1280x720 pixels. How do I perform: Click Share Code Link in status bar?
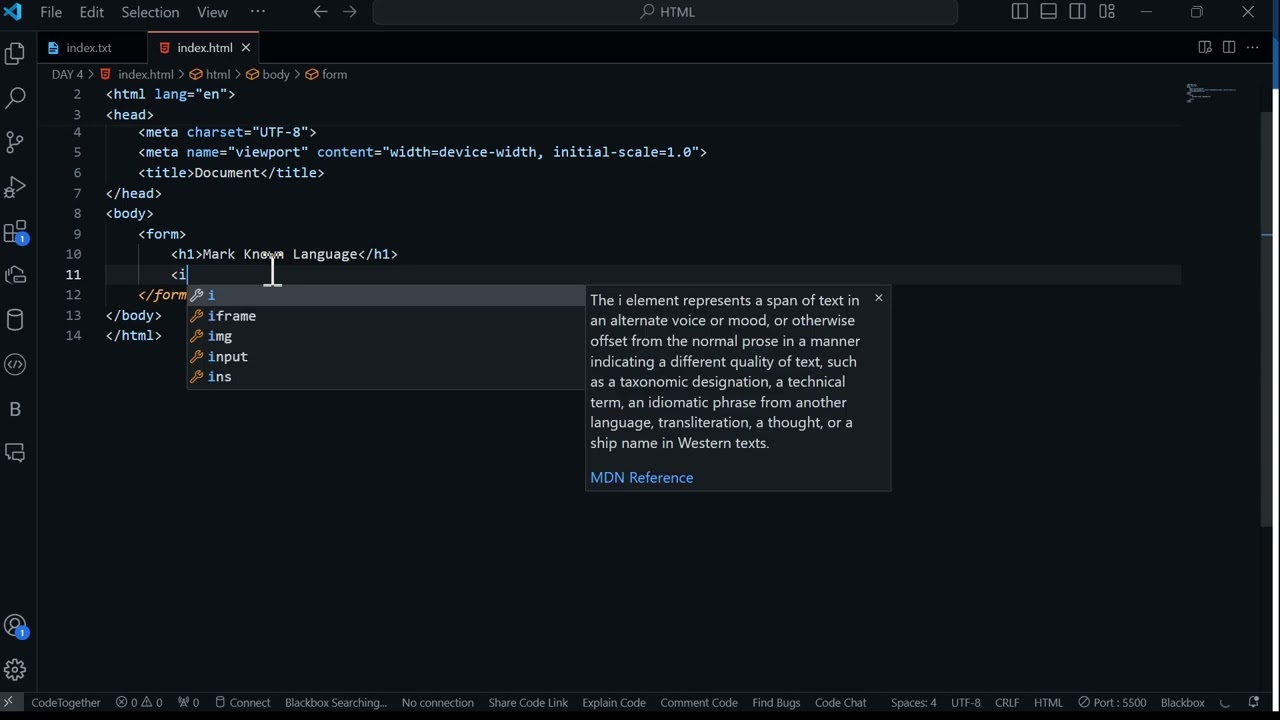528,703
